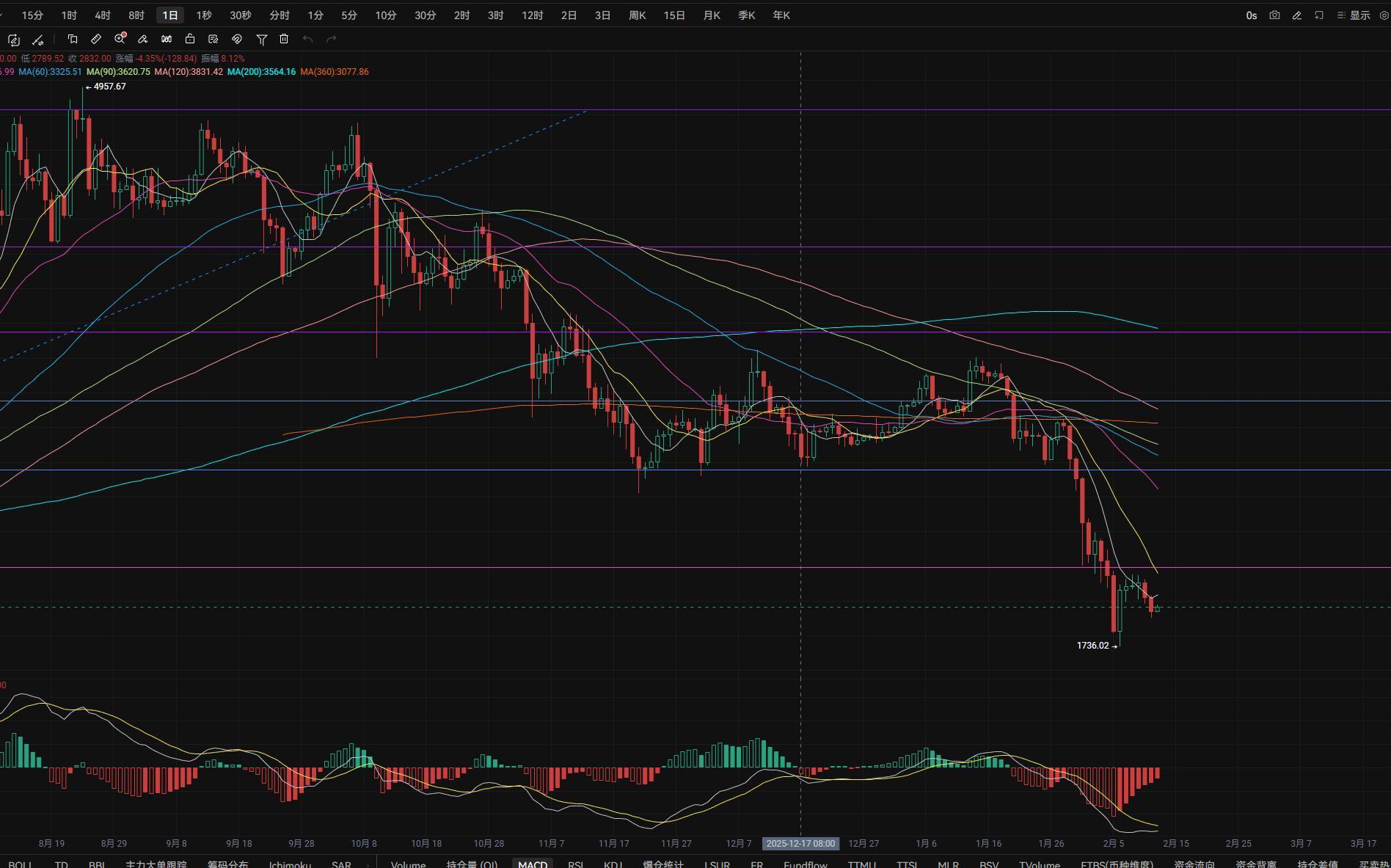Open the 0s refresh interval selector
This screenshot has height=868, width=1391.
(1251, 15)
